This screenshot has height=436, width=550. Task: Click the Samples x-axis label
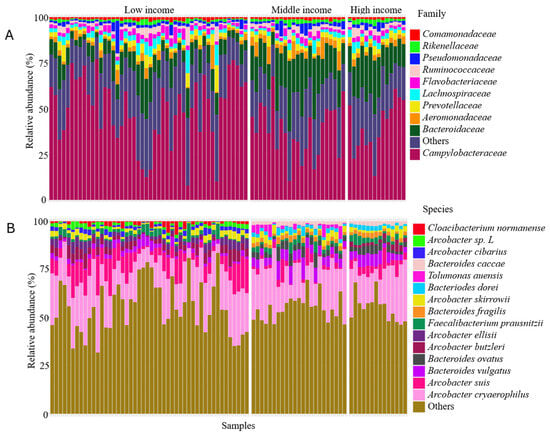pyautogui.click(x=238, y=425)
